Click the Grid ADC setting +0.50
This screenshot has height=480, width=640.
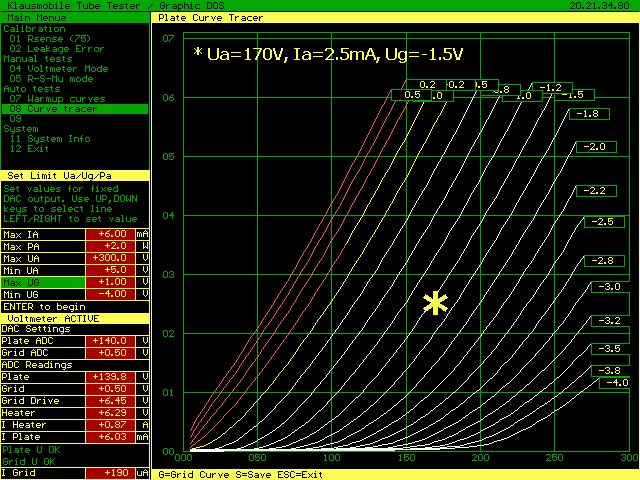[110, 353]
